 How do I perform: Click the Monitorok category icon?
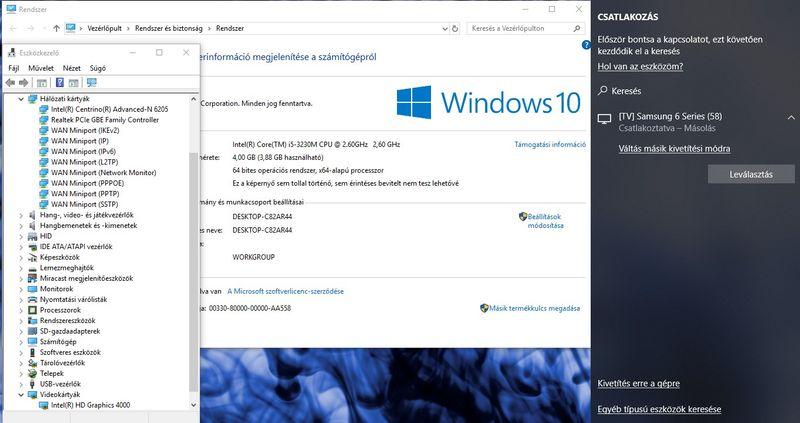[33, 289]
